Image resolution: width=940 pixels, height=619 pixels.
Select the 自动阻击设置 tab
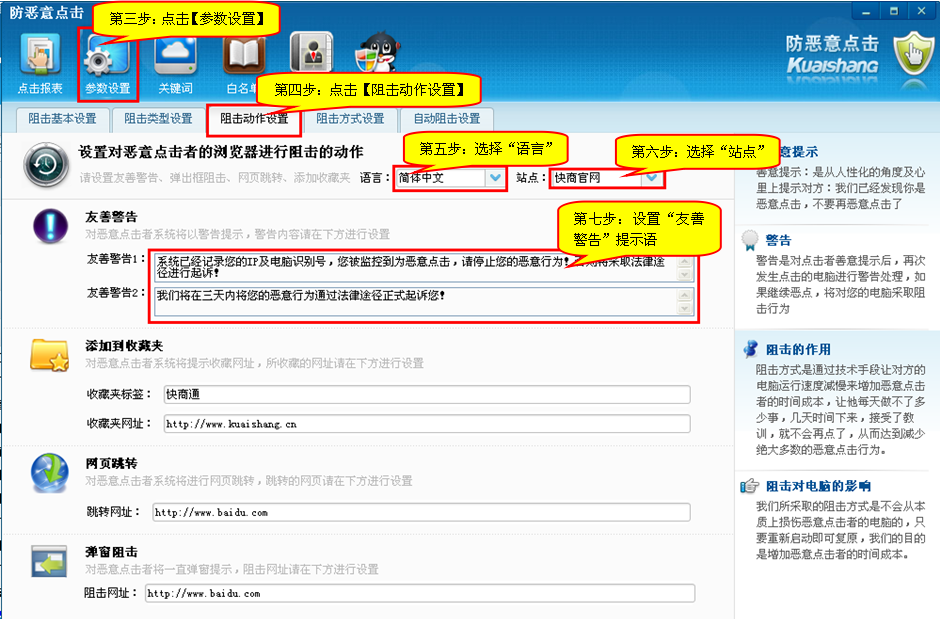[x=446, y=119]
